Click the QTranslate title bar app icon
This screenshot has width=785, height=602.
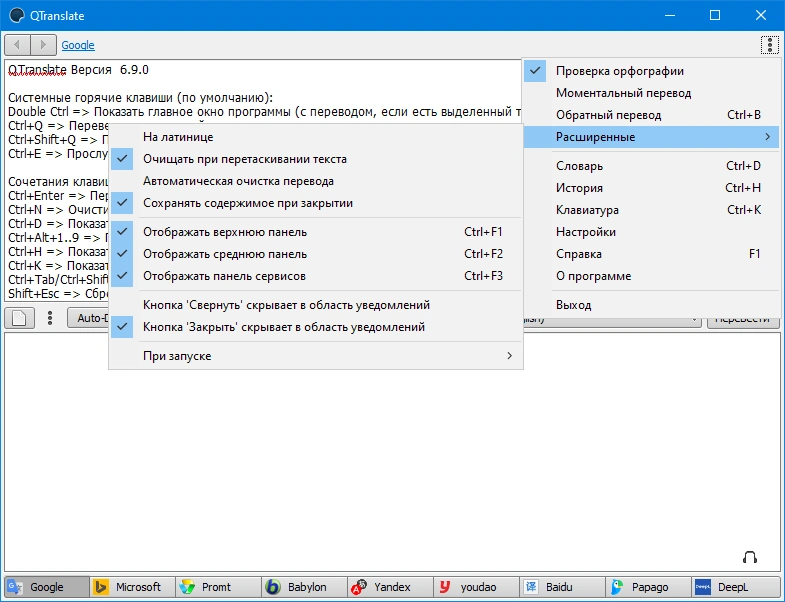point(17,16)
